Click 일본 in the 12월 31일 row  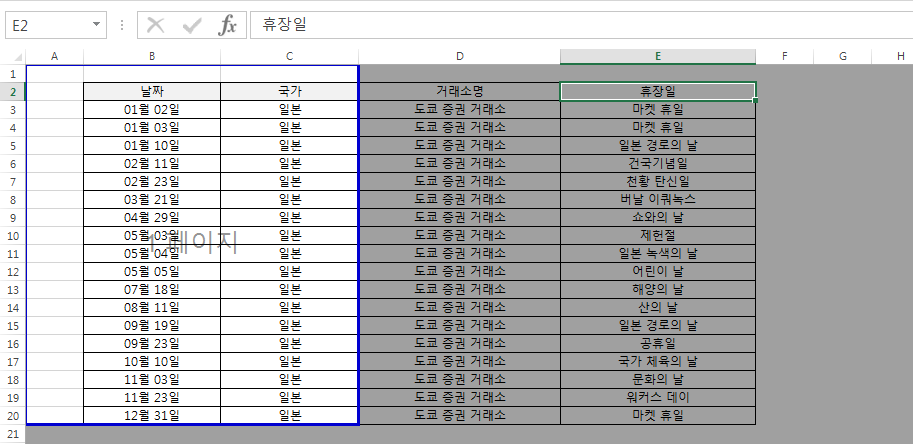point(289,415)
